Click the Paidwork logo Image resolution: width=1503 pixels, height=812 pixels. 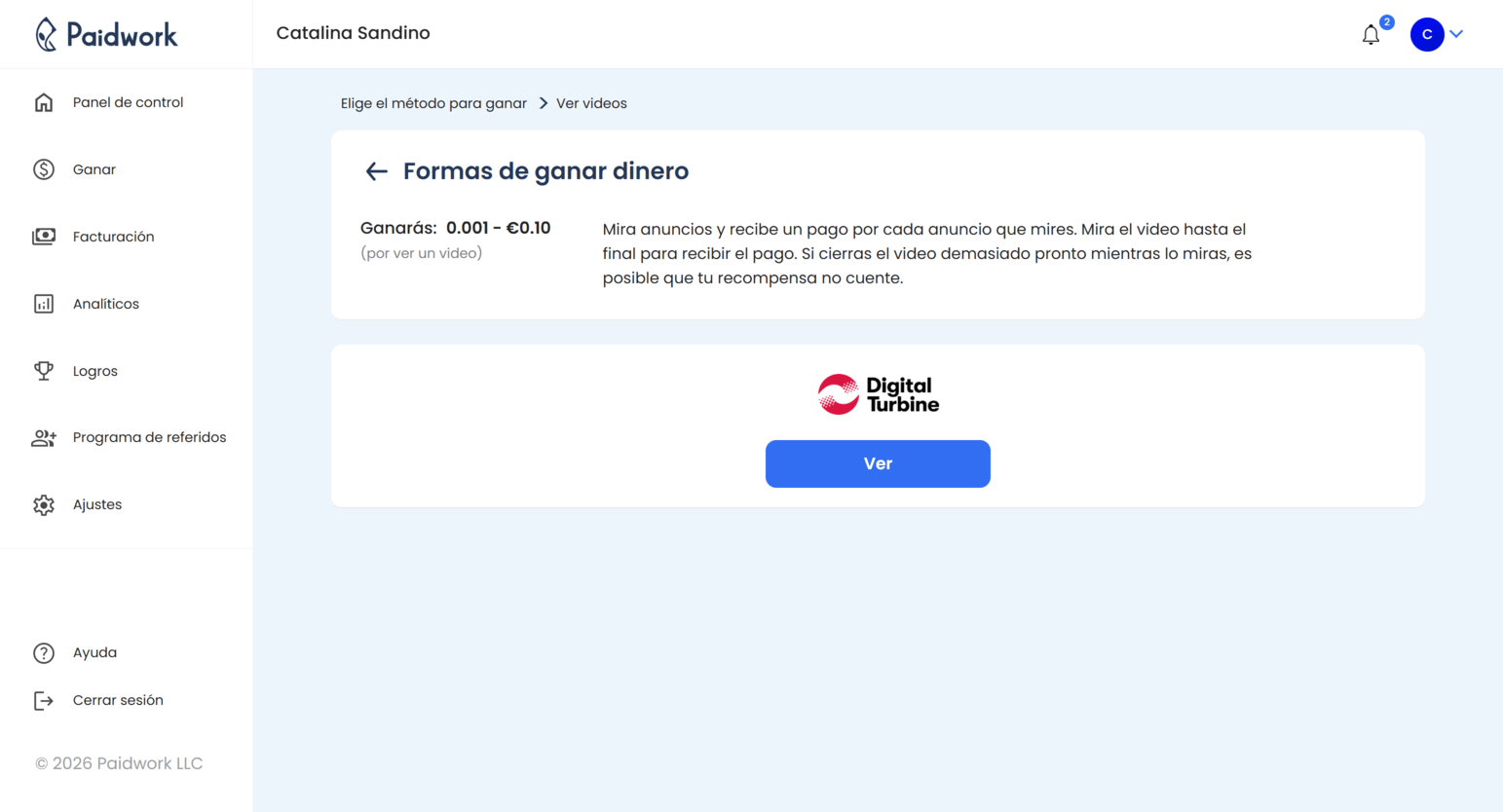107,34
